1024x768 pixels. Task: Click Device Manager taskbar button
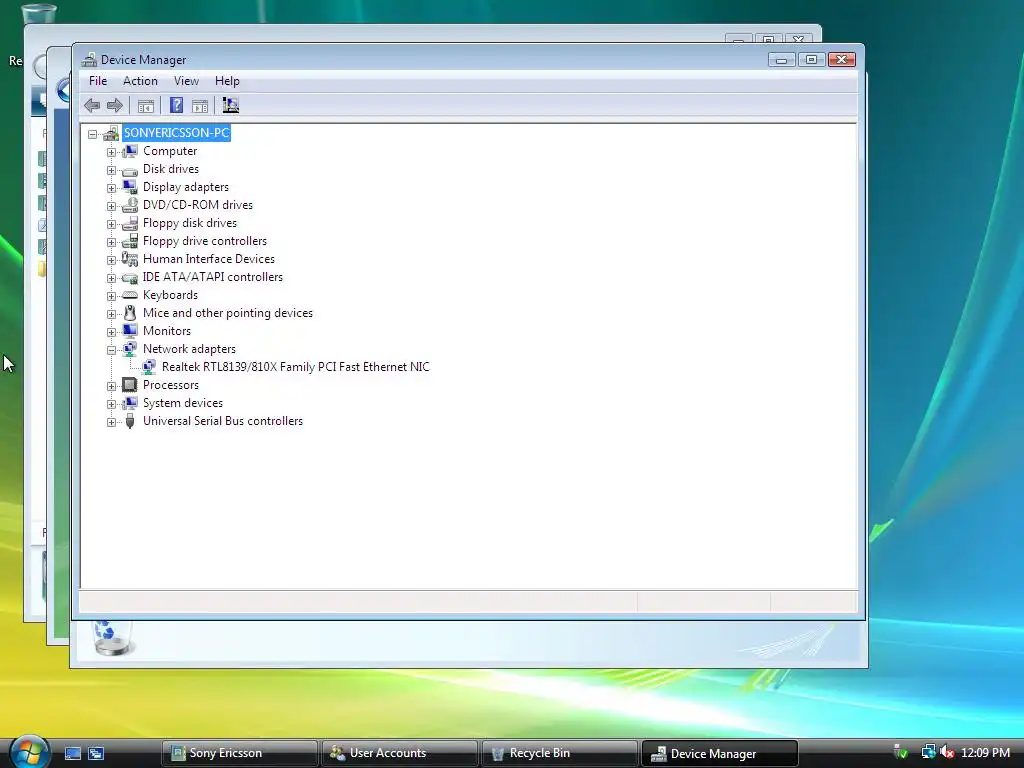[x=720, y=753]
